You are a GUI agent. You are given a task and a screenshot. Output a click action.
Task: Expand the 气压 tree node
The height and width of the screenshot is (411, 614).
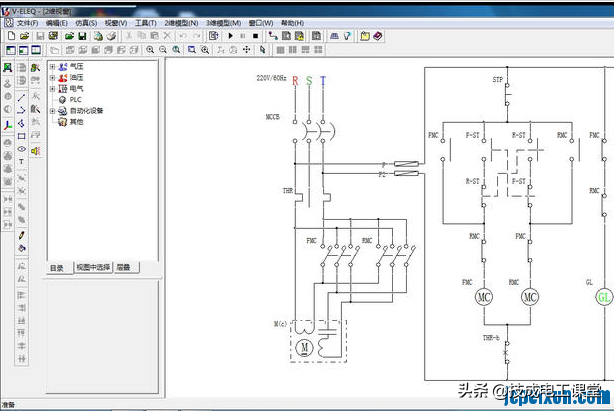(x=52, y=67)
